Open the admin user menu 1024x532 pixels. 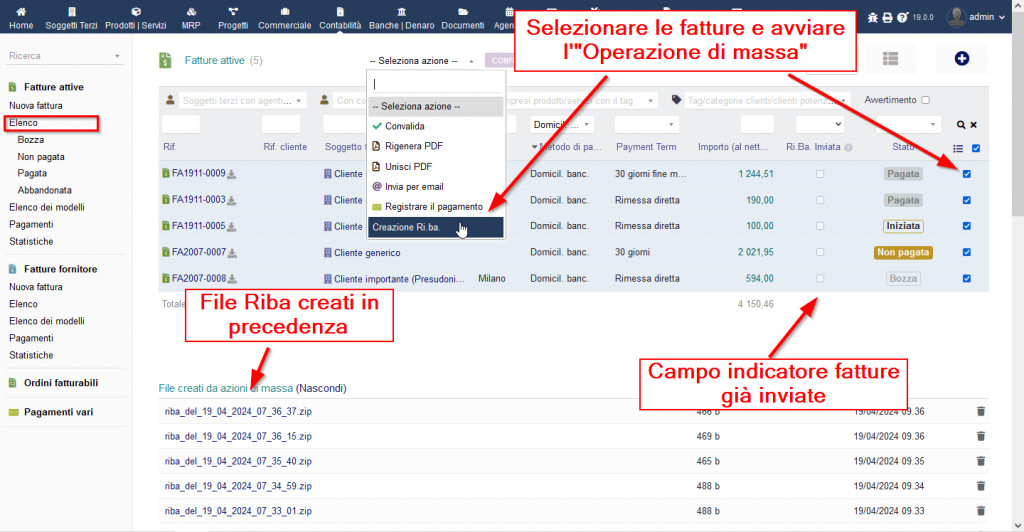(976, 17)
